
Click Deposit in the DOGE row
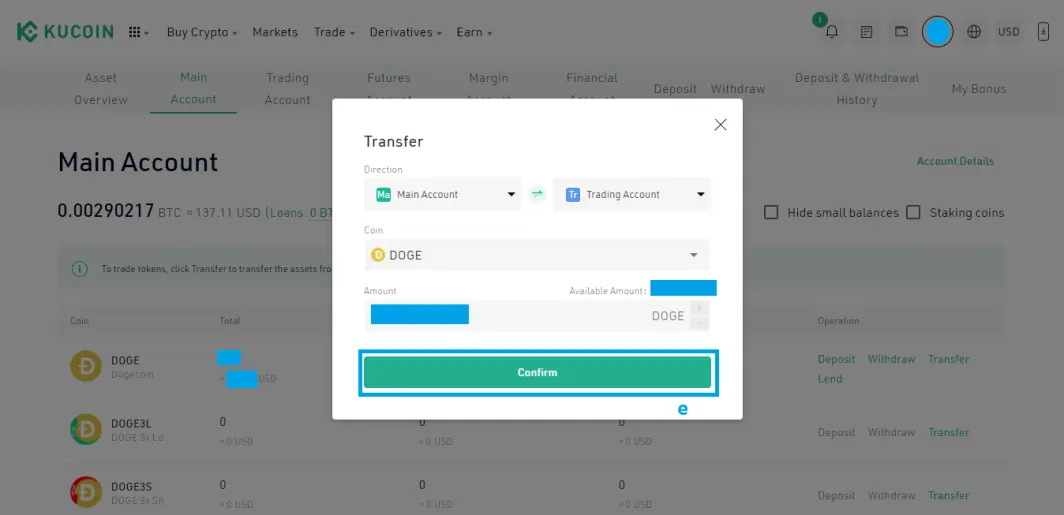click(836, 359)
